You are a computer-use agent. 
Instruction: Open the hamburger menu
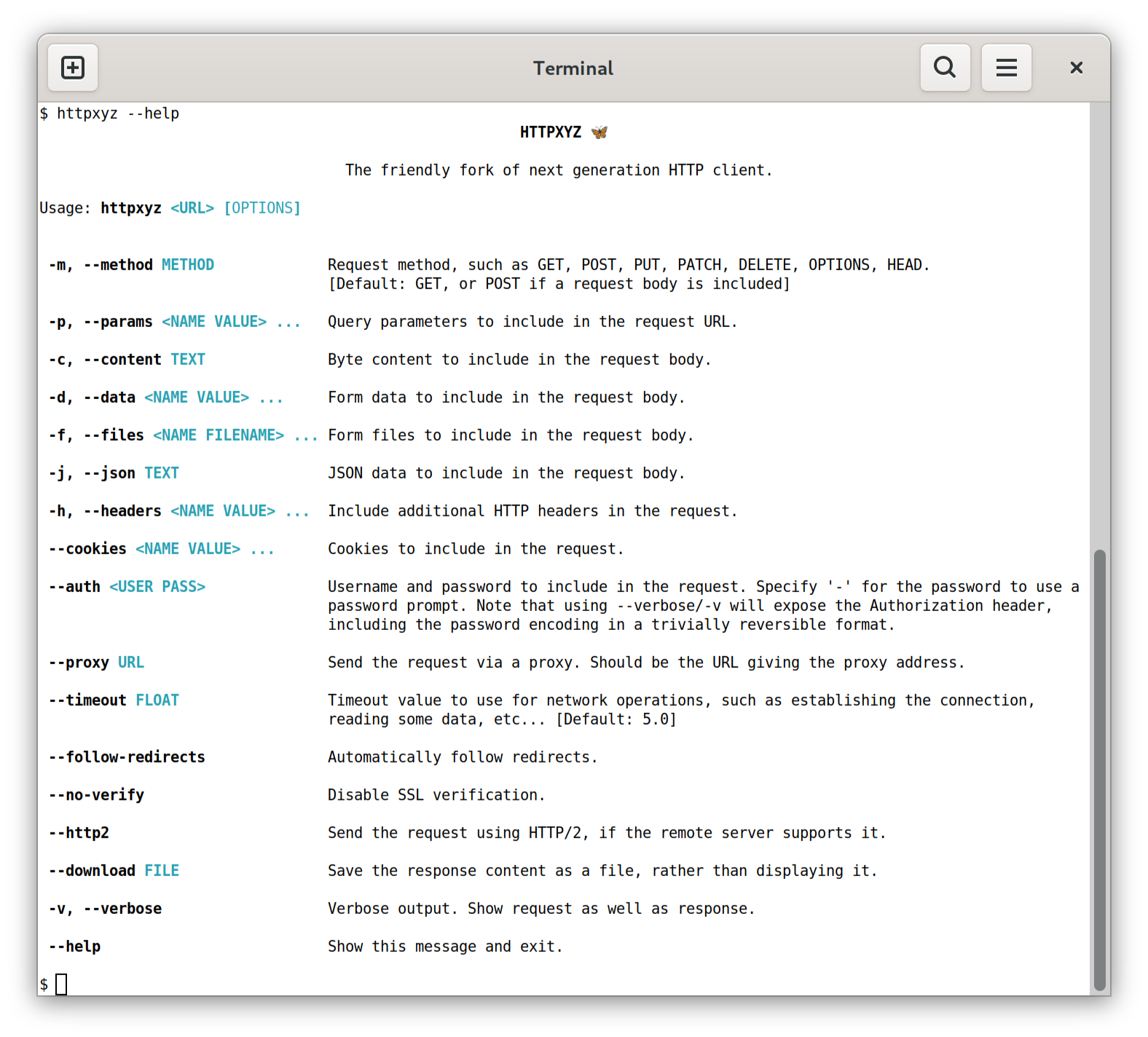pos(1006,68)
